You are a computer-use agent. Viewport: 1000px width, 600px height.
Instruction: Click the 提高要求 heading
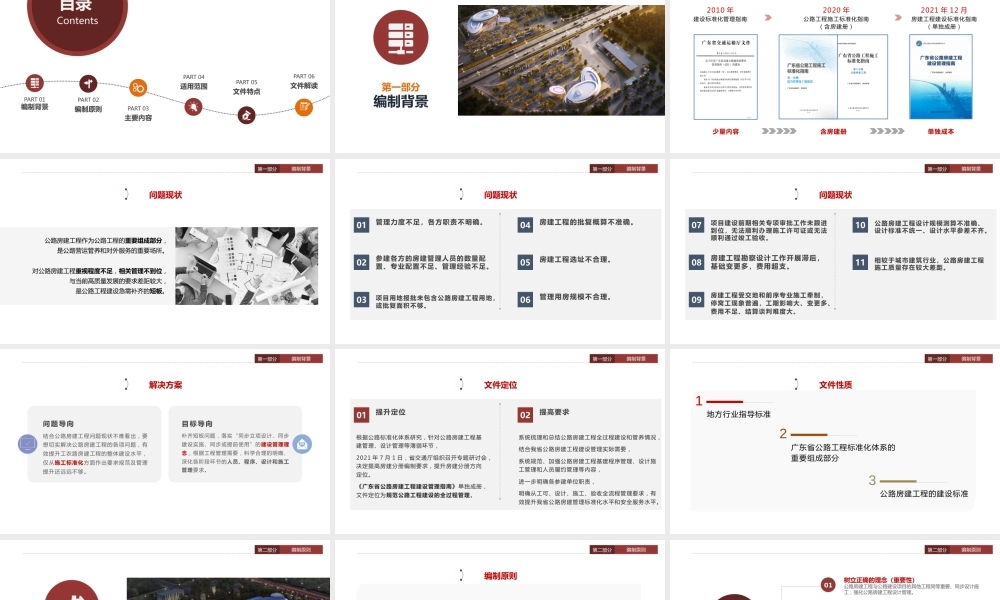[x=554, y=412]
